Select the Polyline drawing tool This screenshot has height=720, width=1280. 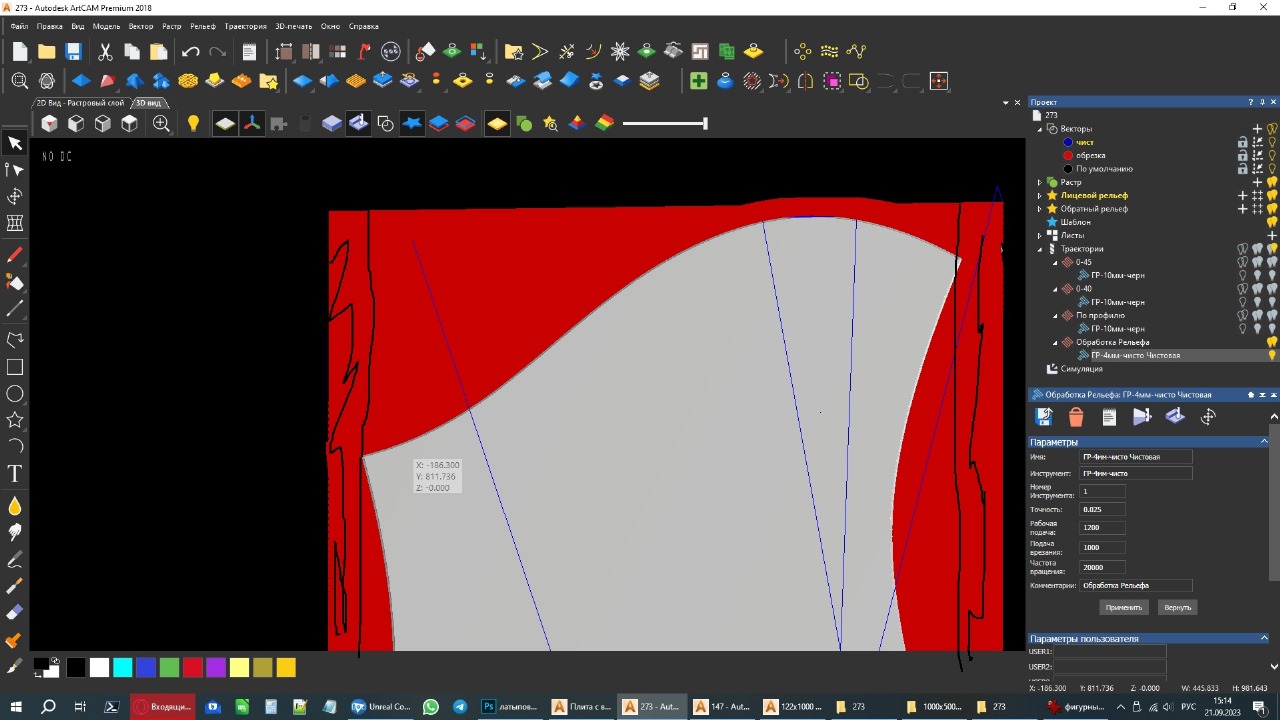tap(15, 340)
